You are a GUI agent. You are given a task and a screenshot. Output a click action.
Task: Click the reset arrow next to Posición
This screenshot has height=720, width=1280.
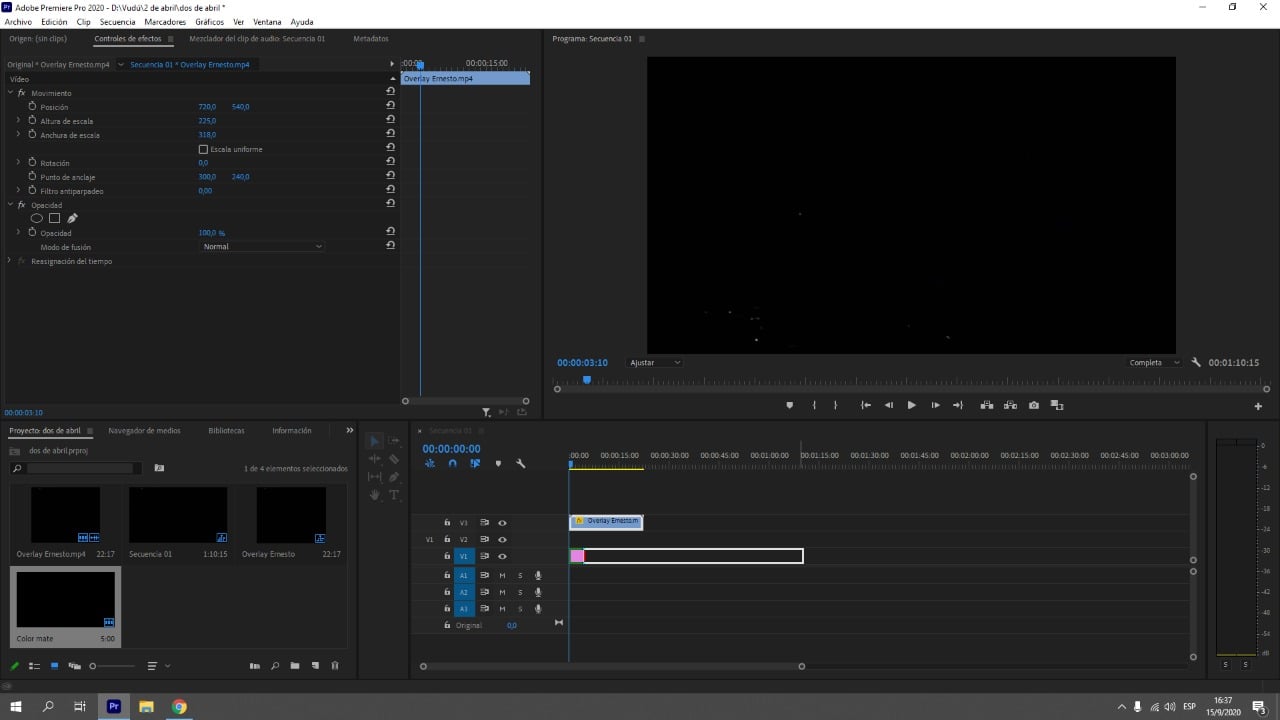click(x=391, y=104)
